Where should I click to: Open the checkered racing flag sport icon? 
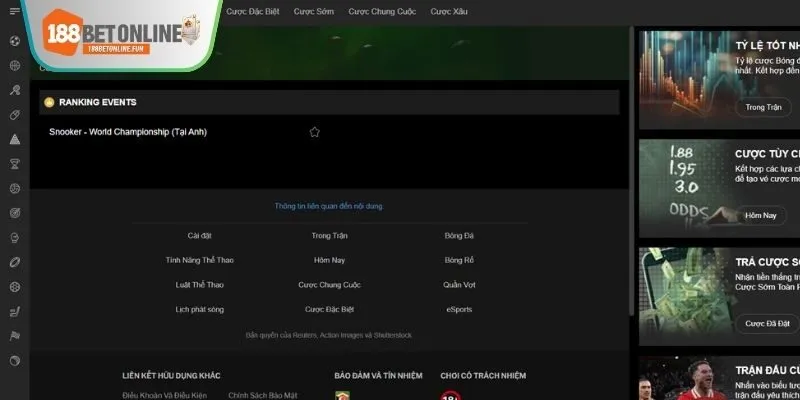point(14,336)
